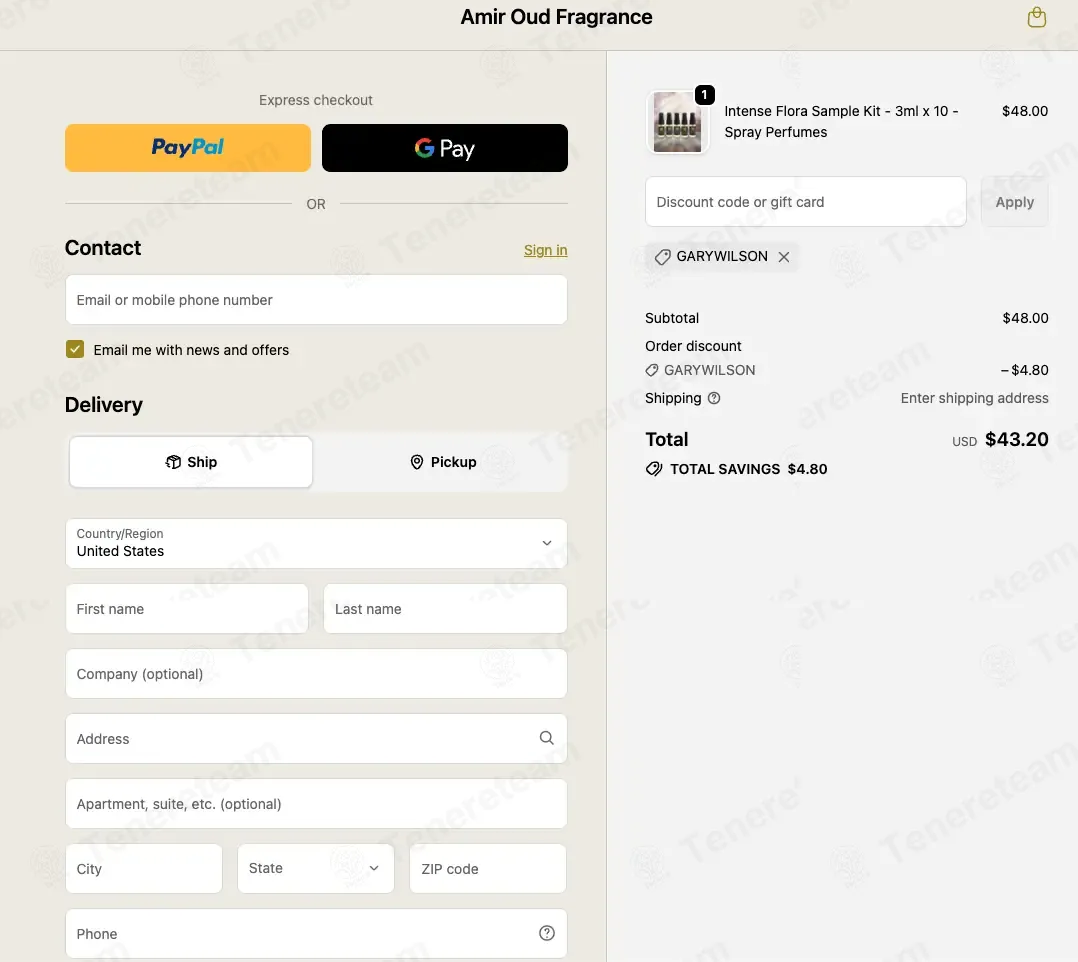
Task: Click the phone field help icon
Action: click(547, 933)
